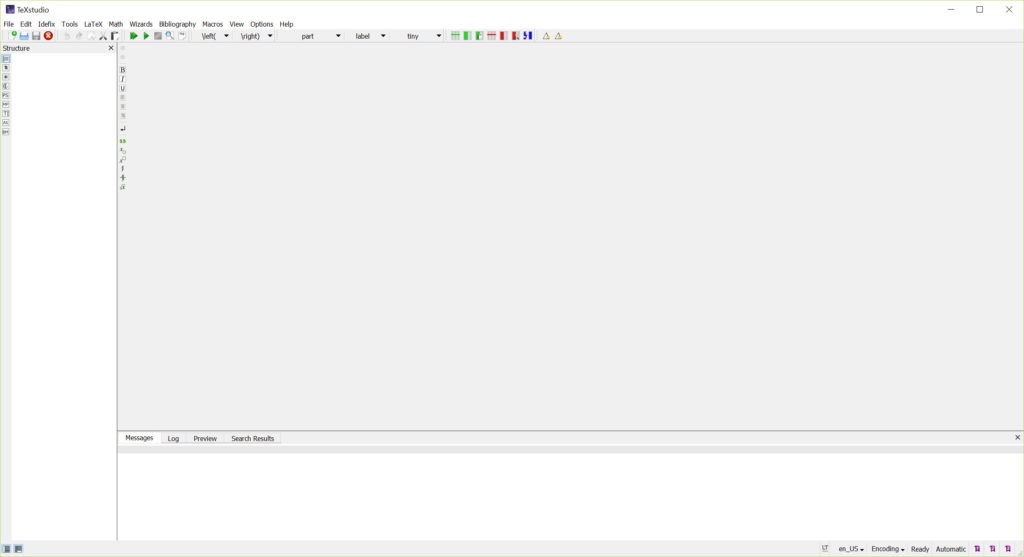This screenshot has width=1024, height=557.
Task: Insert fraction icon in side toolbar
Action: (123, 178)
